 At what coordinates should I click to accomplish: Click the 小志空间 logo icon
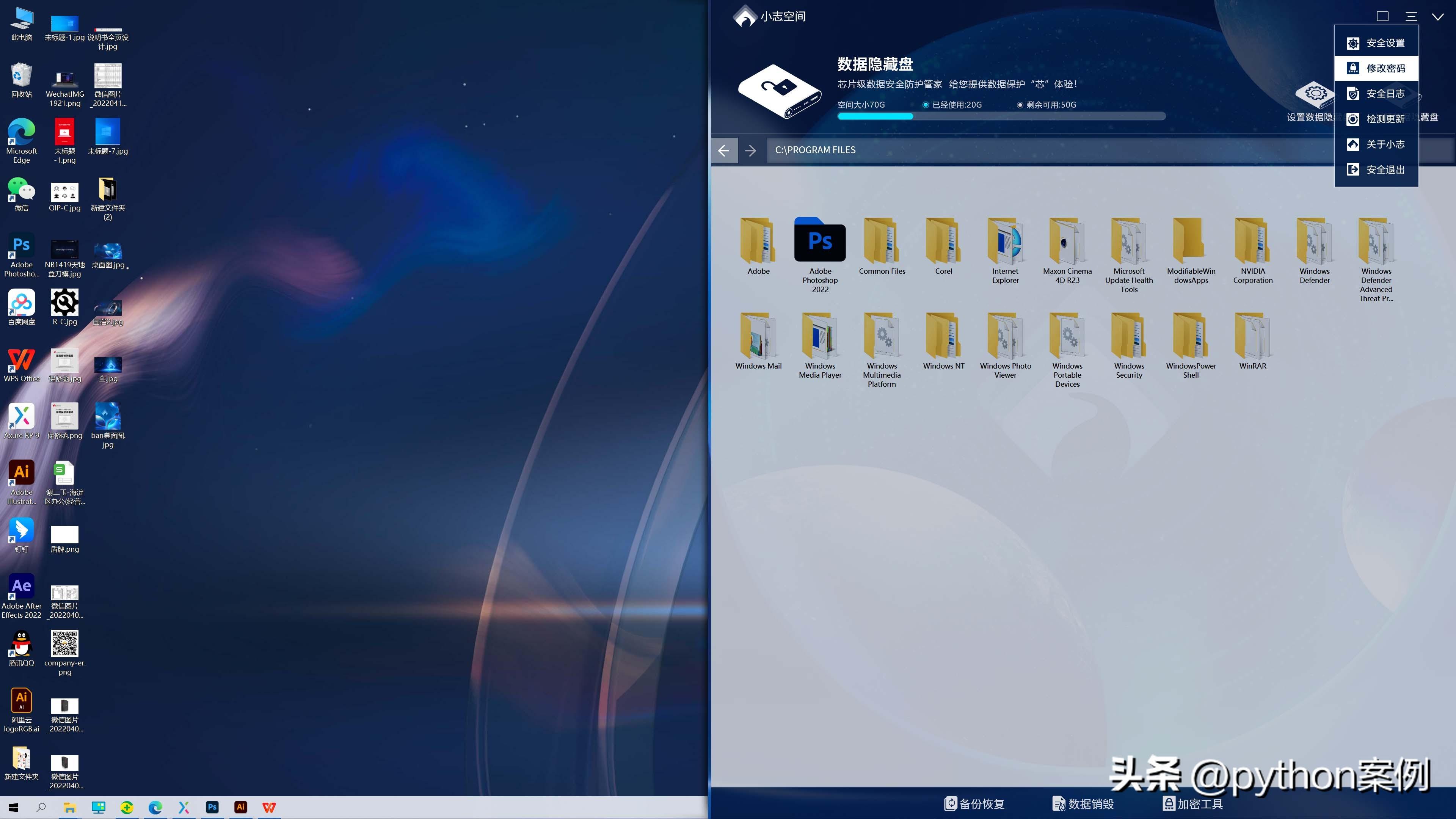(x=744, y=16)
